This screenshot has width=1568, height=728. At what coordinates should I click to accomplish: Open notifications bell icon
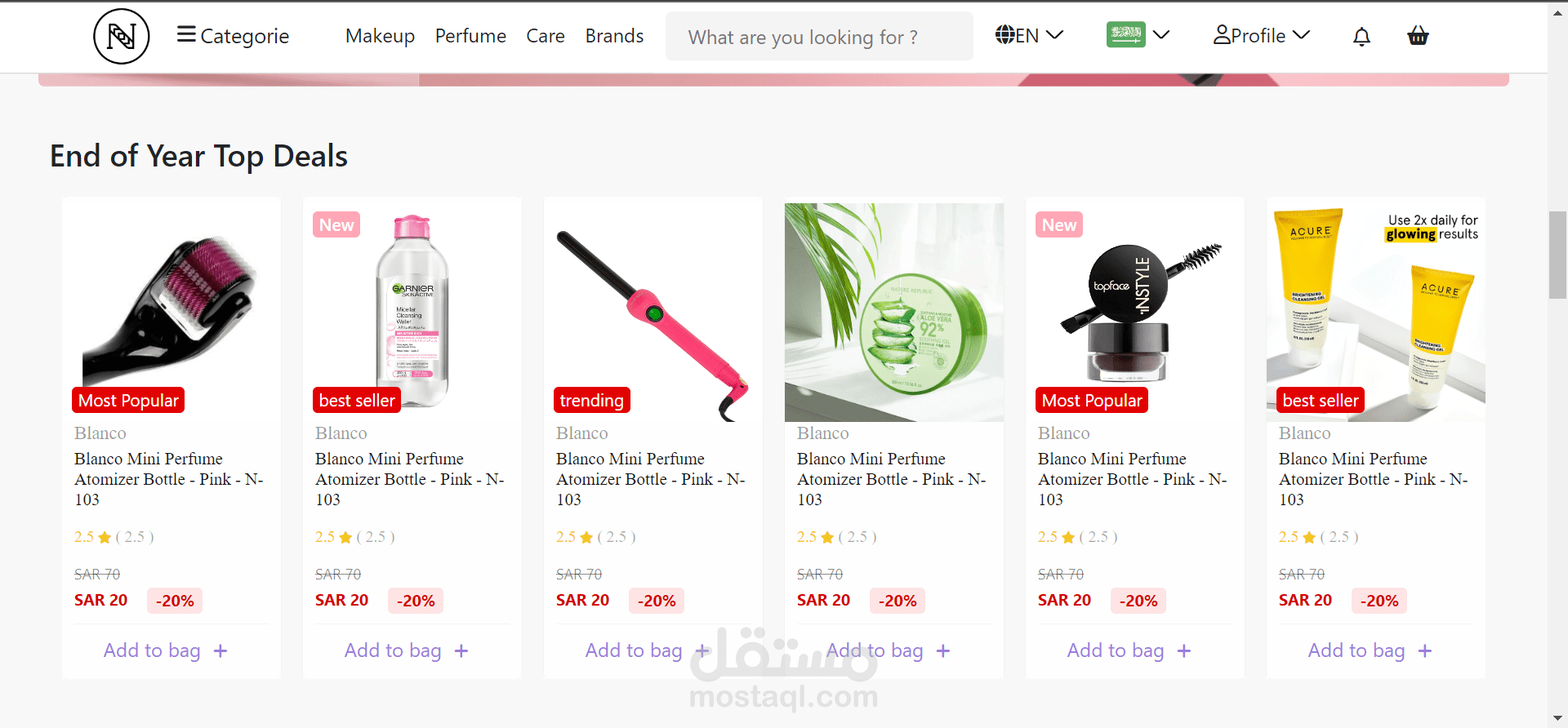[1361, 37]
